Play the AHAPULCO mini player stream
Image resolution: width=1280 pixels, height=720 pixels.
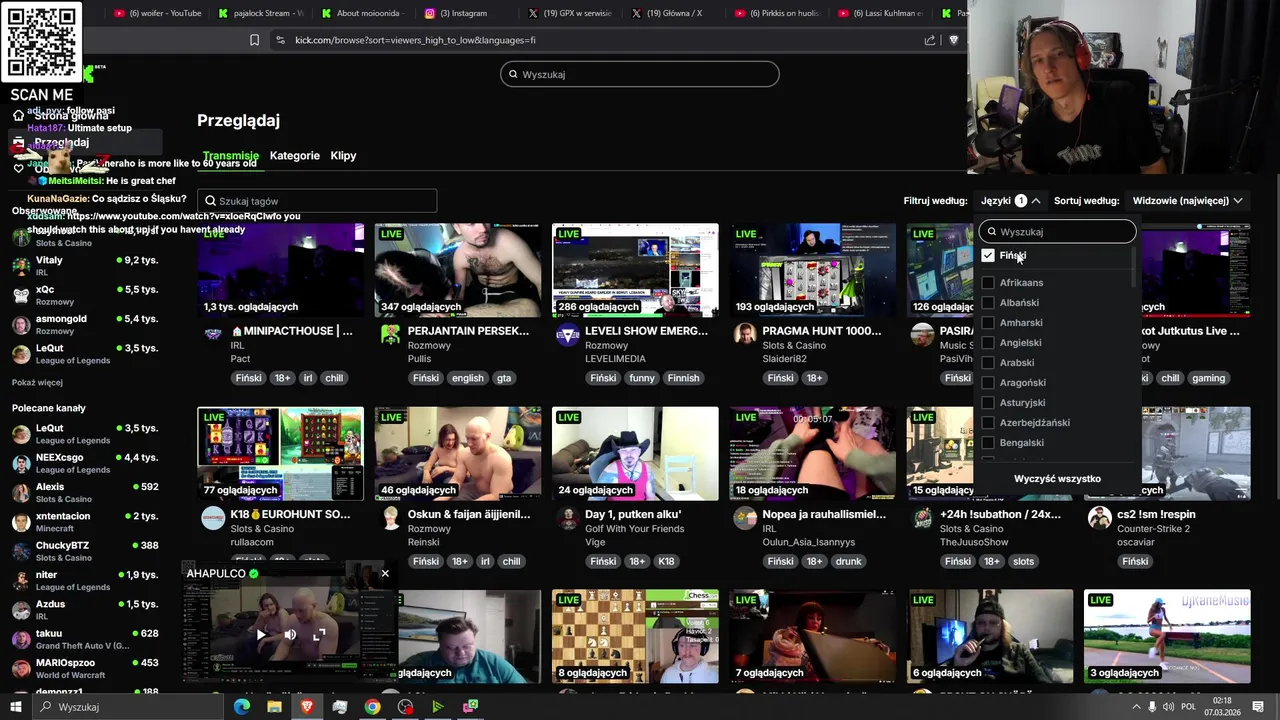click(x=261, y=634)
